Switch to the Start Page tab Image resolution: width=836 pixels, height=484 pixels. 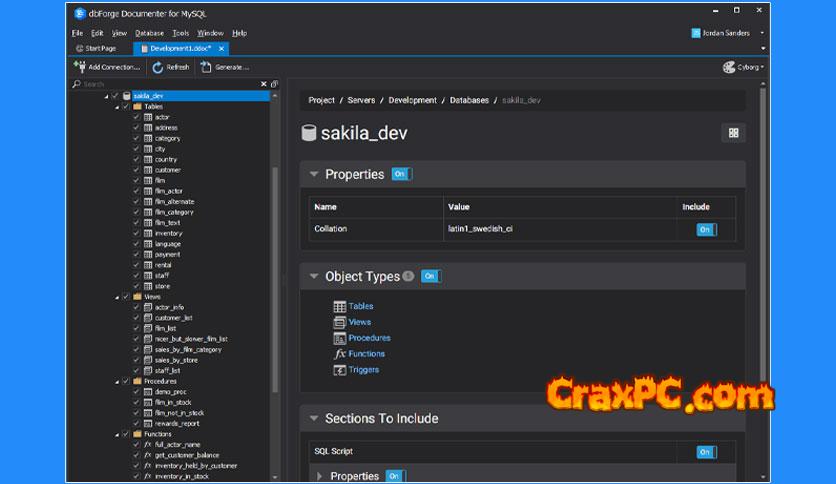(100, 48)
